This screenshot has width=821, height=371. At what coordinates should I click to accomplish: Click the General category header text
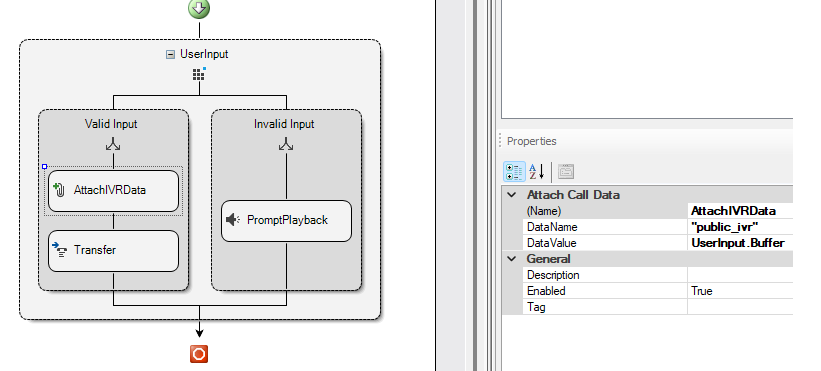tap(548, 258)
